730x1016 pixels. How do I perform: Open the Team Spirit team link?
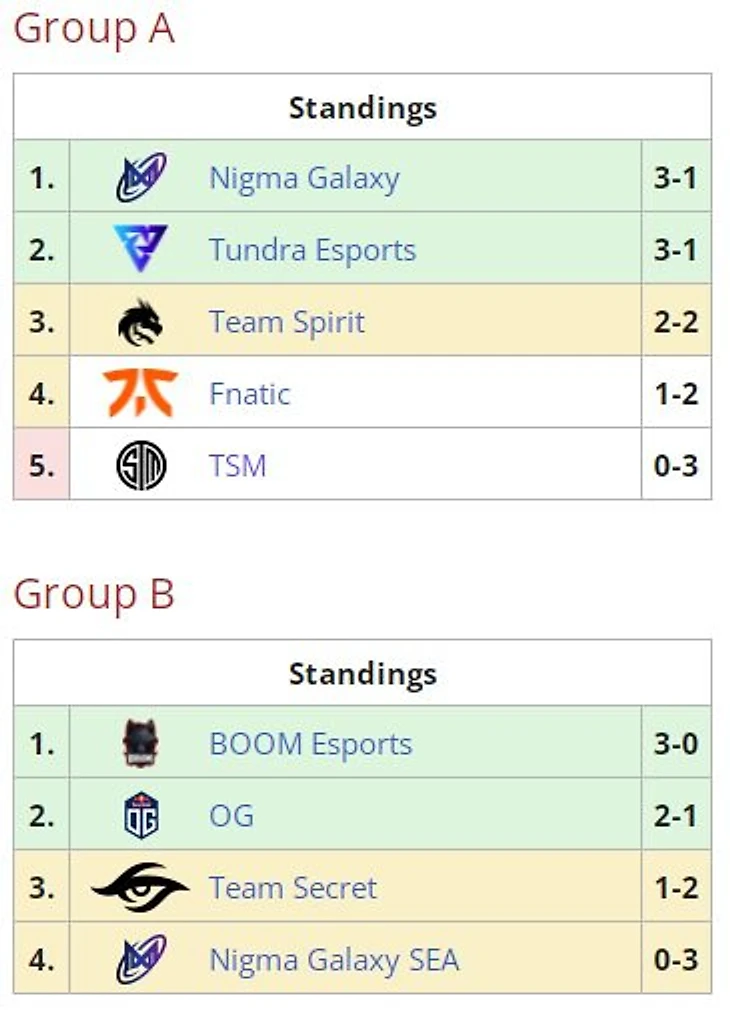click(x=287, y=322)
